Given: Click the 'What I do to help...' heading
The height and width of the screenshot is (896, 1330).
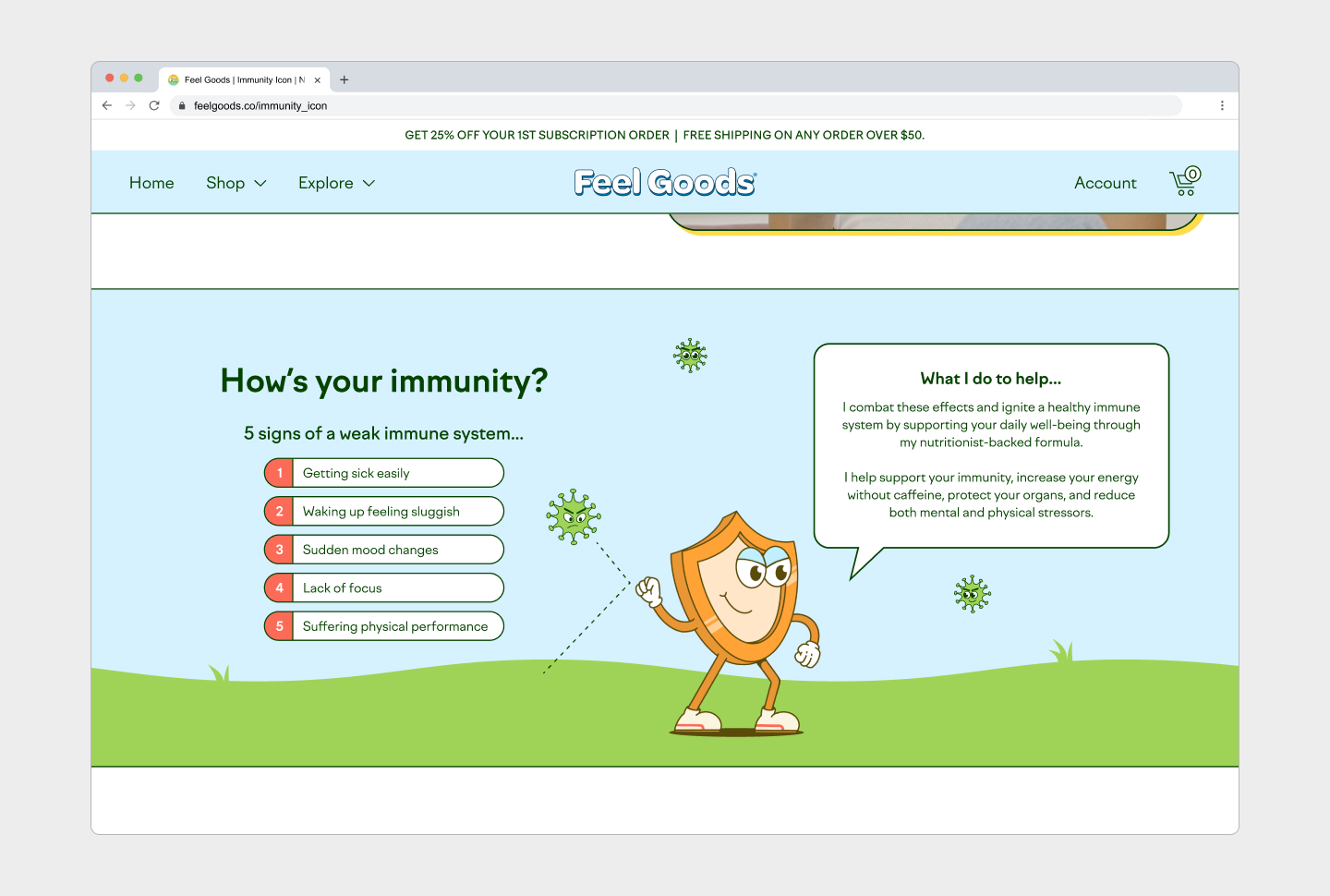Looking at the screenshot, I should pos(991,379).
